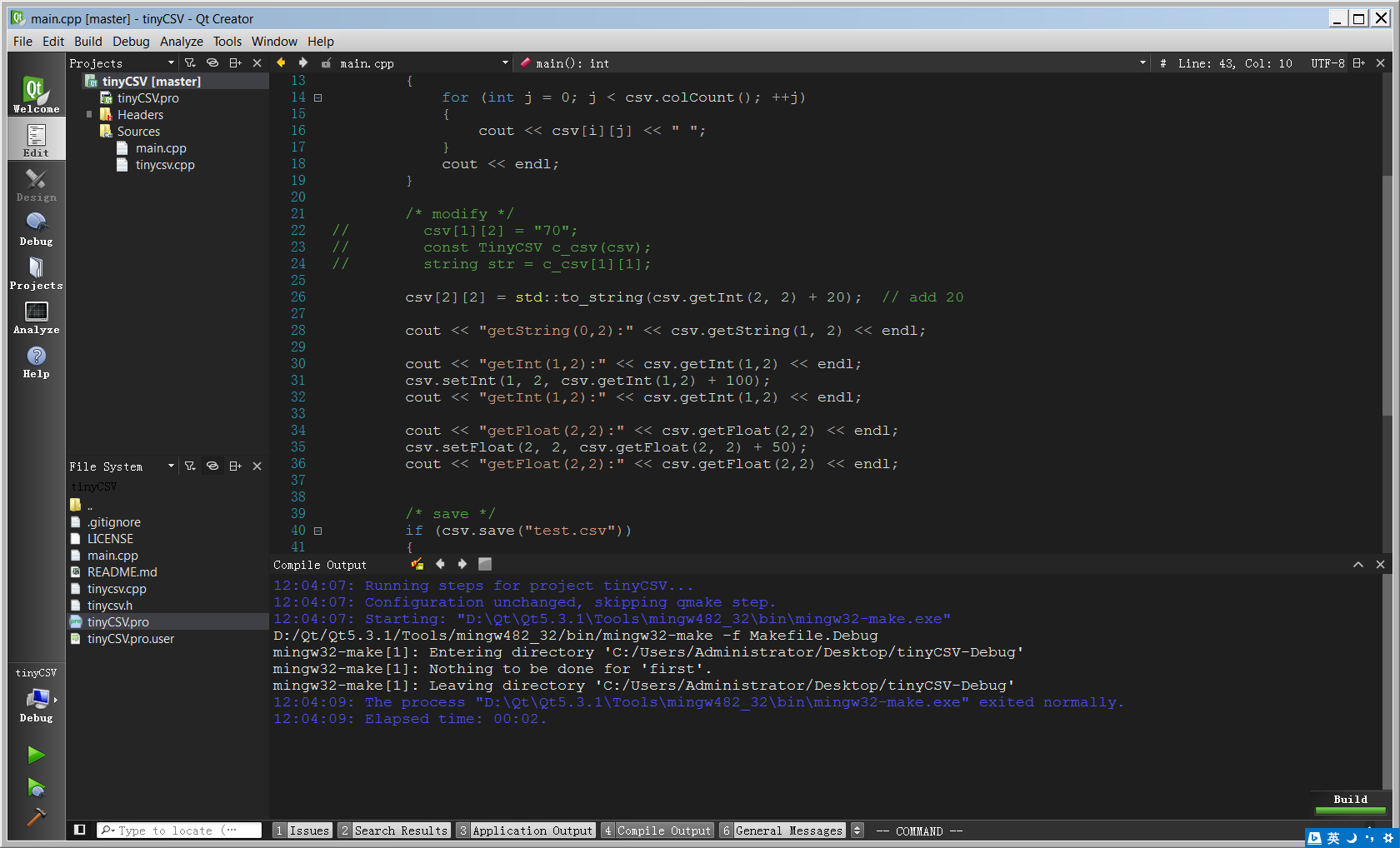This screenshot has width=1400, height=848.
Task: Click the Line/Col position indicator
Action: click(x=1235, y=62)
